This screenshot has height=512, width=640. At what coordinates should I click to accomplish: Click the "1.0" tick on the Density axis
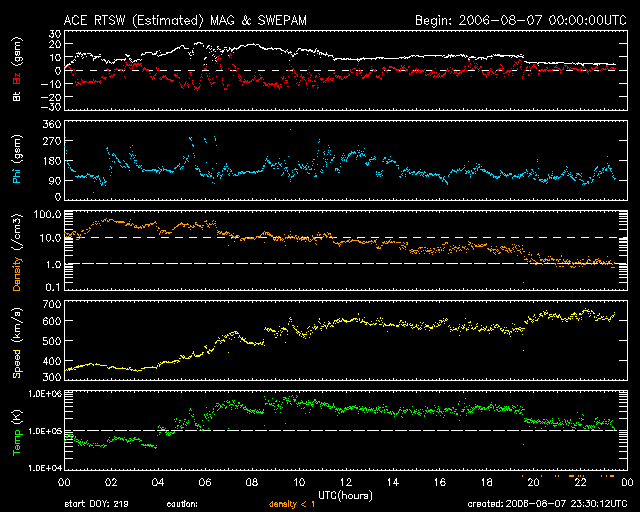click(x=53, y=264)
